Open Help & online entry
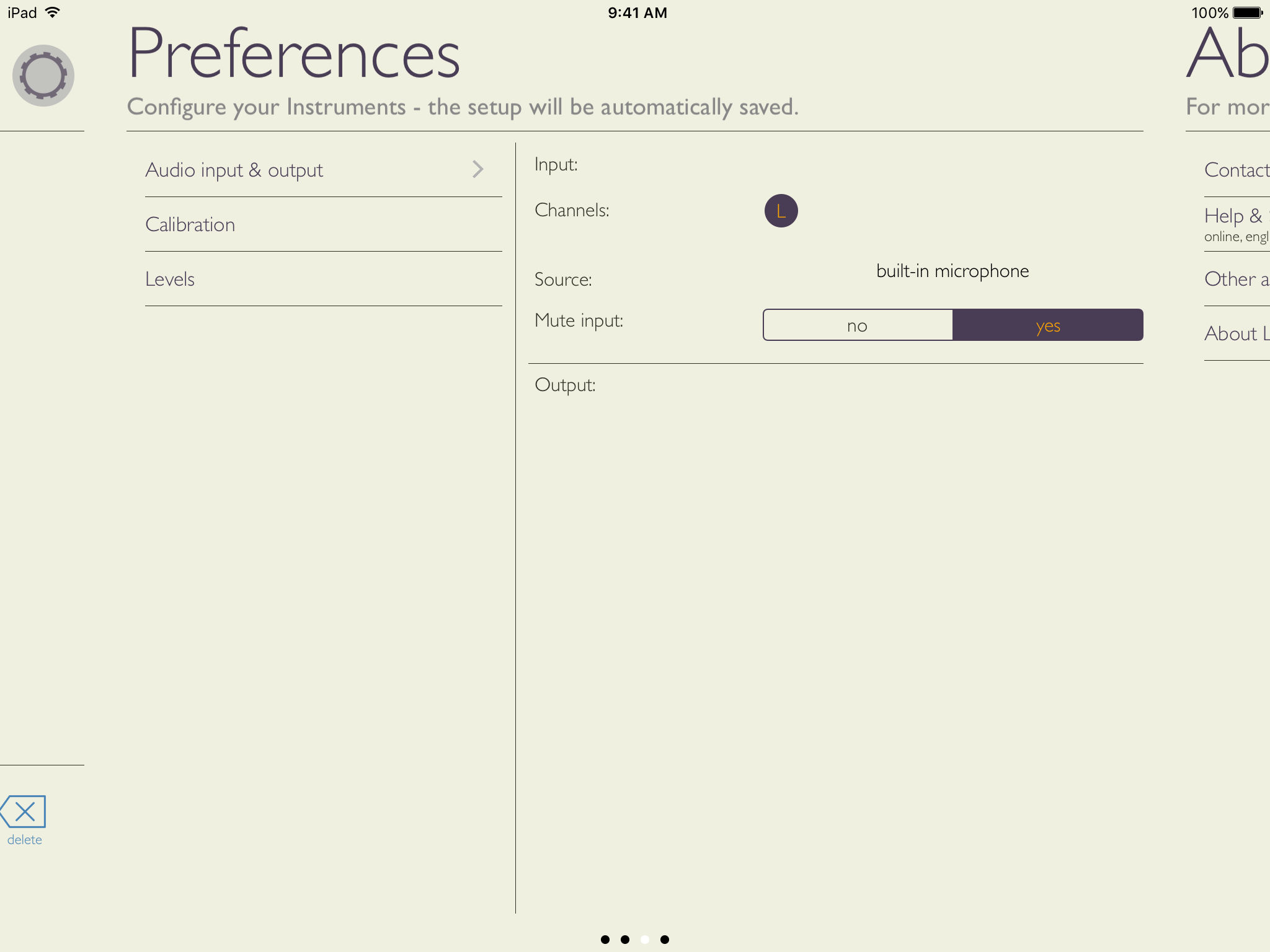The width and height of the screenshot is (1270, 952). point(1237,224)
